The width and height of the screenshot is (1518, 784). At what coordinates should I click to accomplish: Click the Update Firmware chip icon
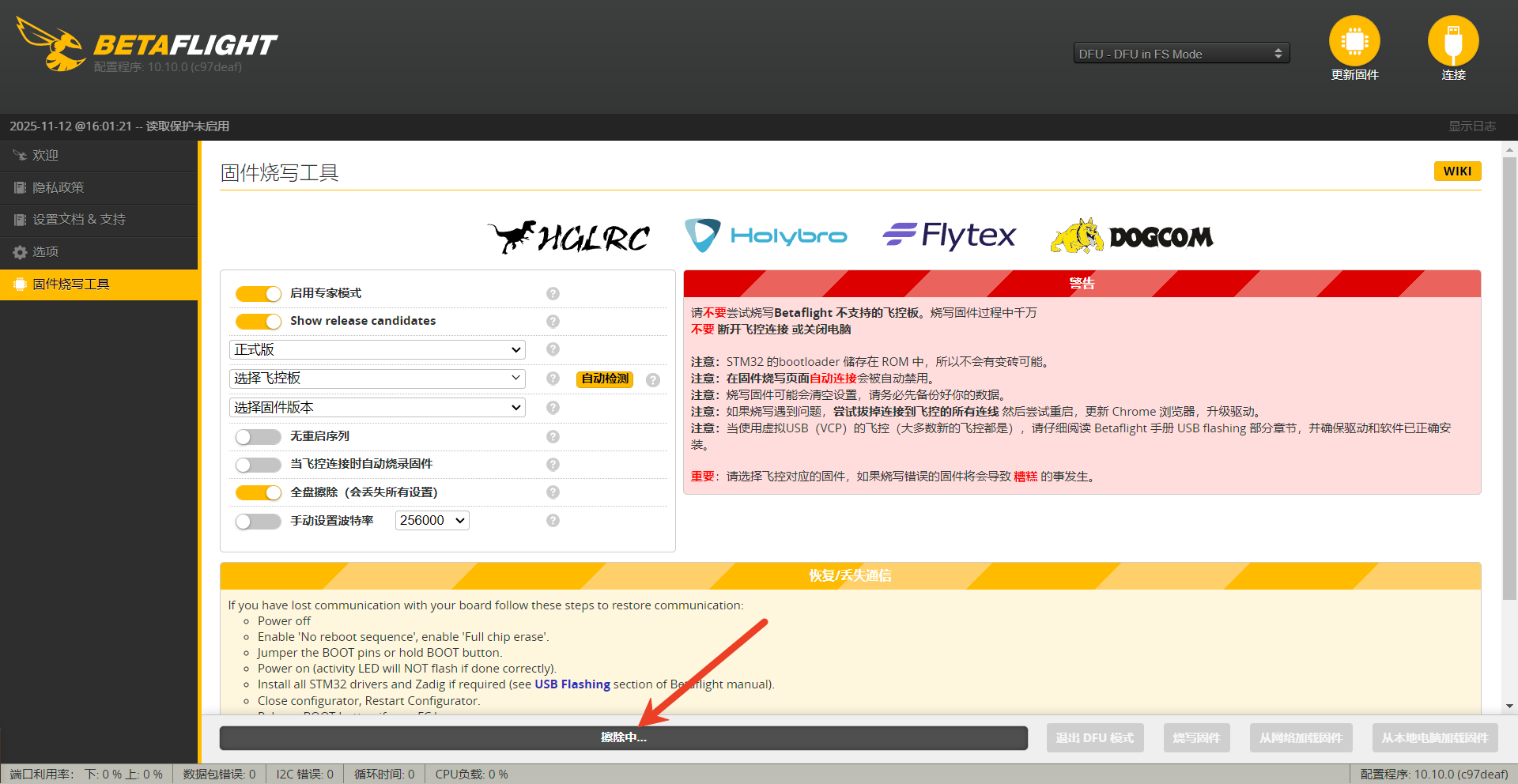coord(1354,41)
